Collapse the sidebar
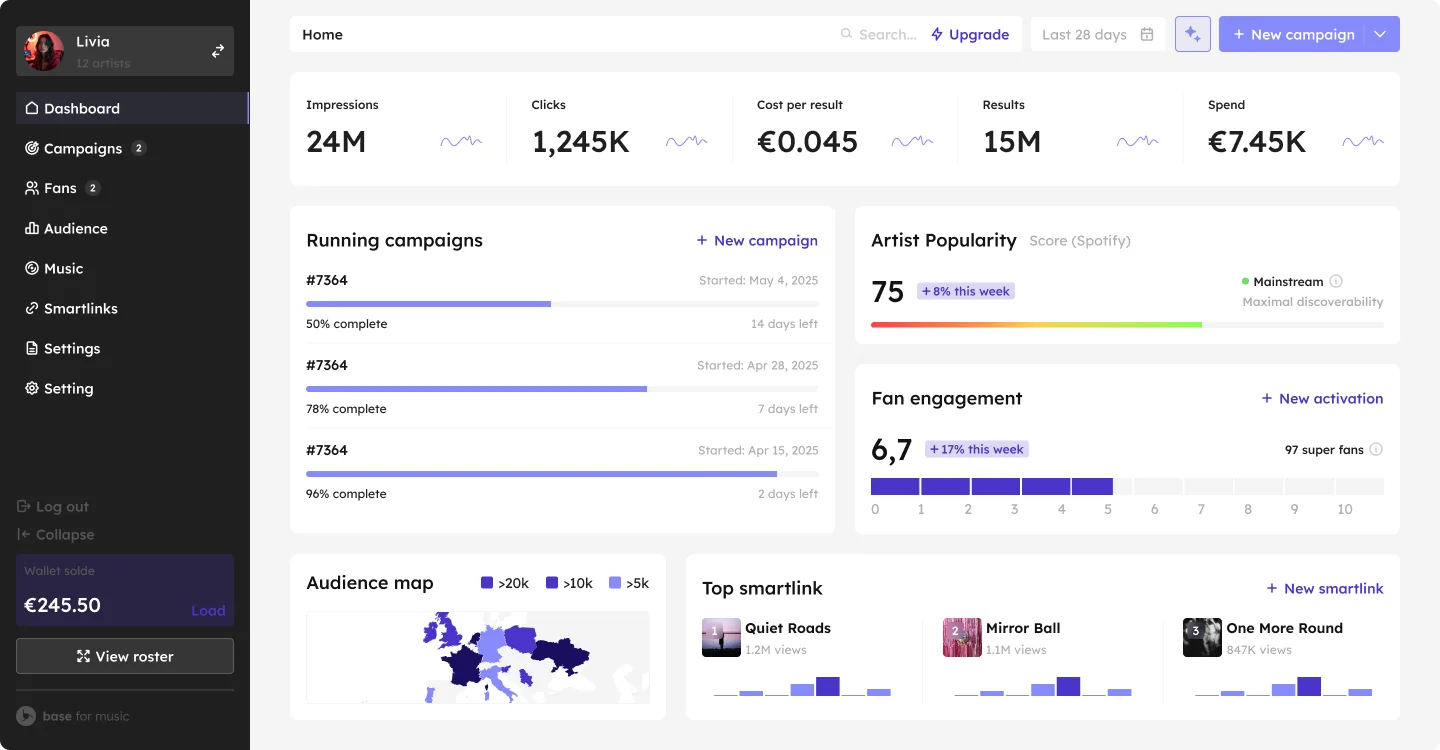Viewport: 1440px width, 750px height. (56, 535)
